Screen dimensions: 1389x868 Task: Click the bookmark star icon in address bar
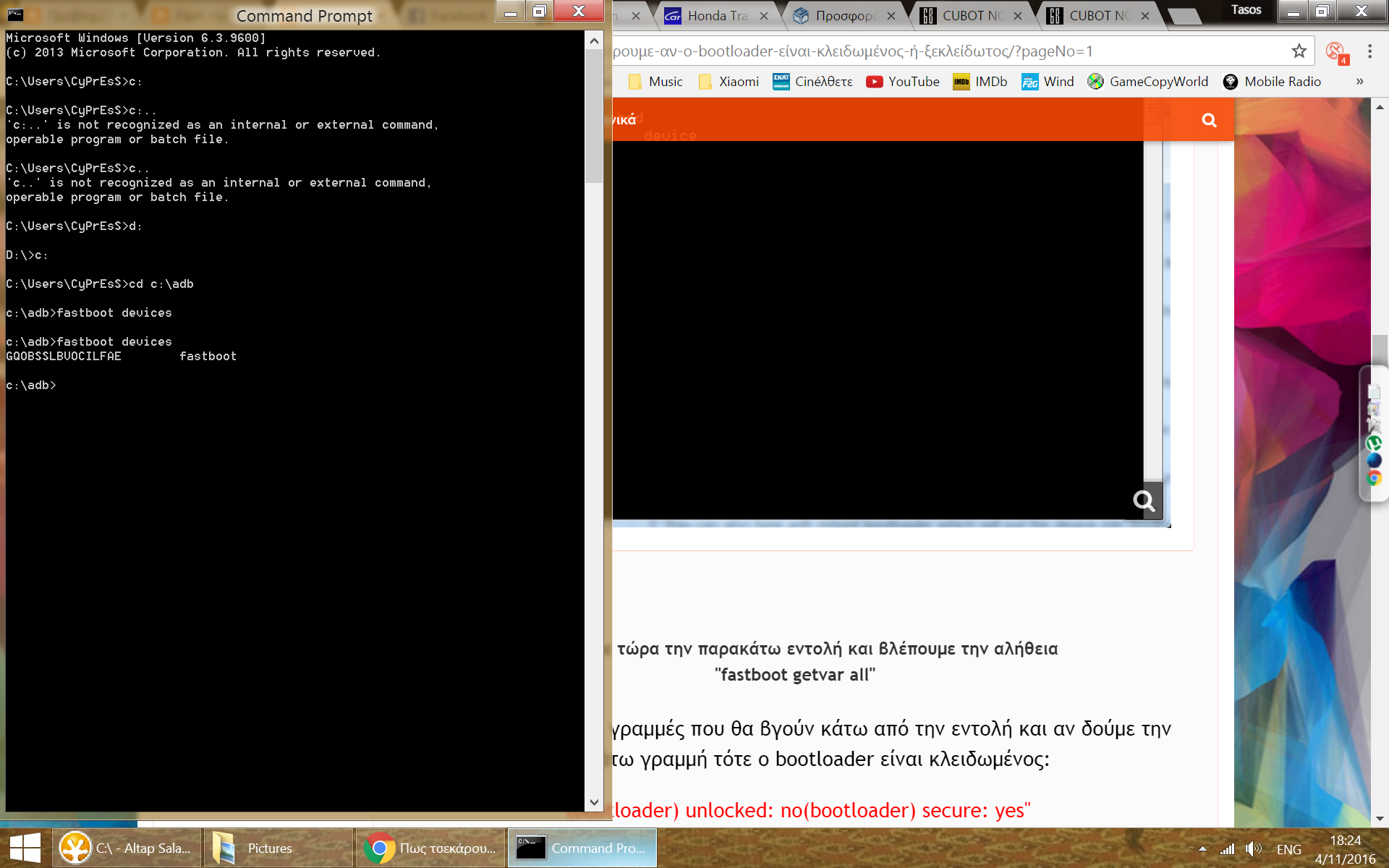coord(1299,51)
